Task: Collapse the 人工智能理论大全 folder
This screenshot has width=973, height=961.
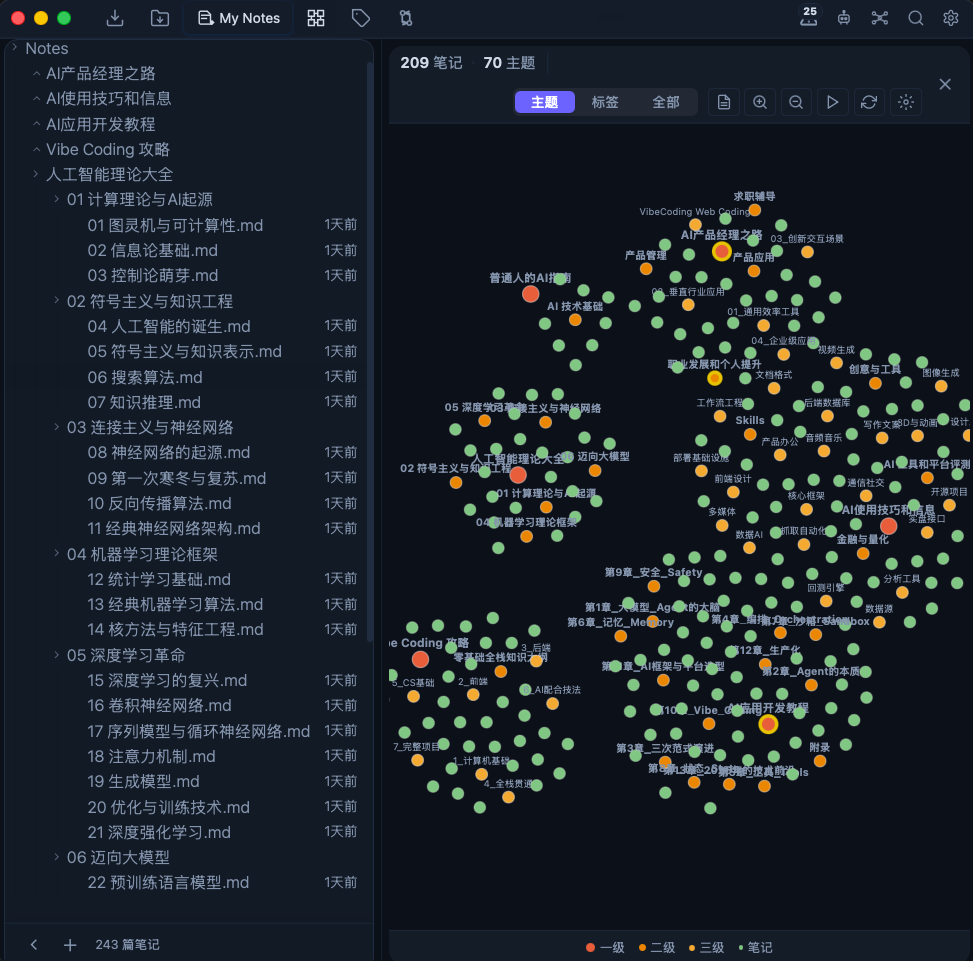Action: coord(36,174)
